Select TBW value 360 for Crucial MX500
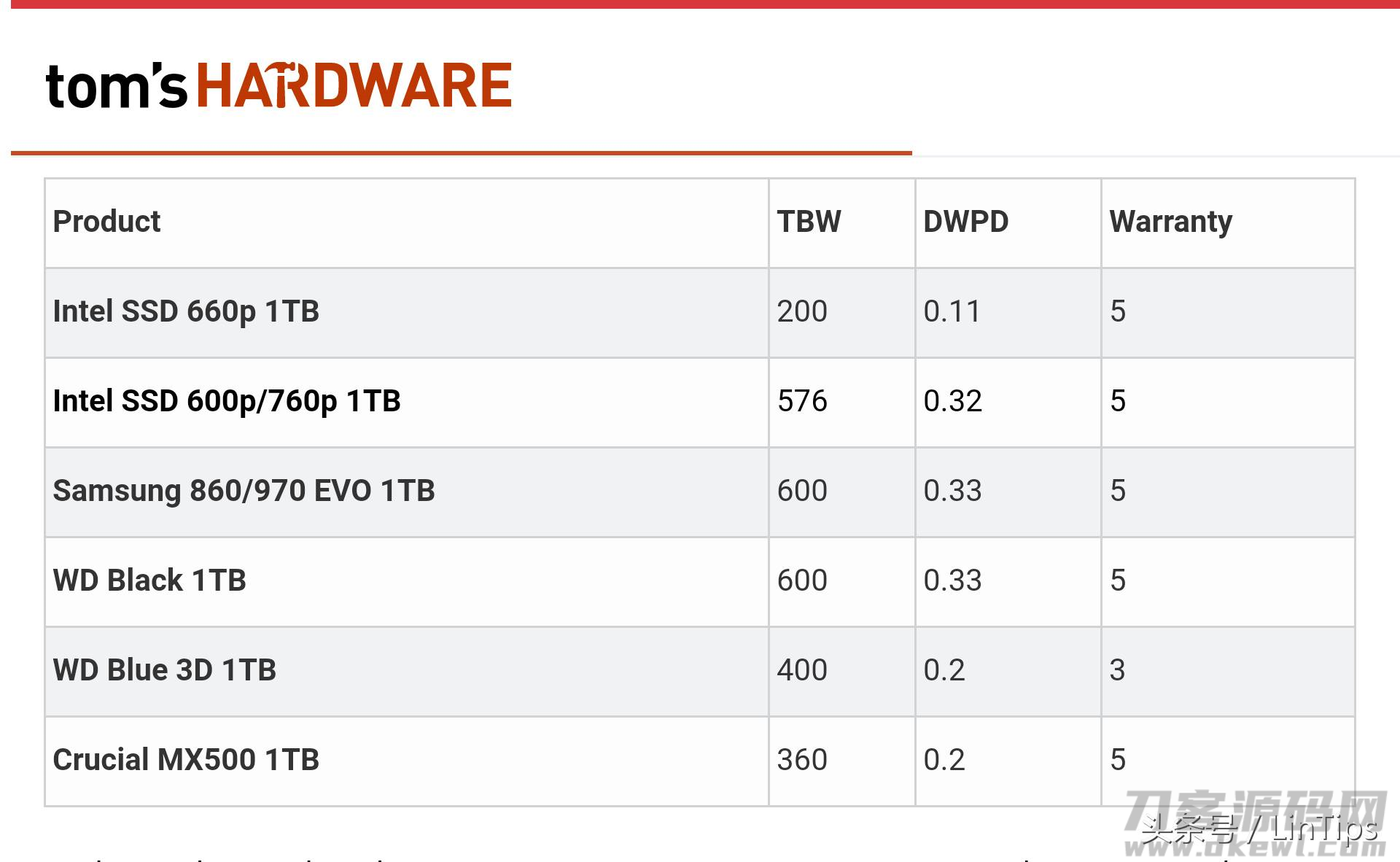1400x862 pixels. tap(802, 760)
